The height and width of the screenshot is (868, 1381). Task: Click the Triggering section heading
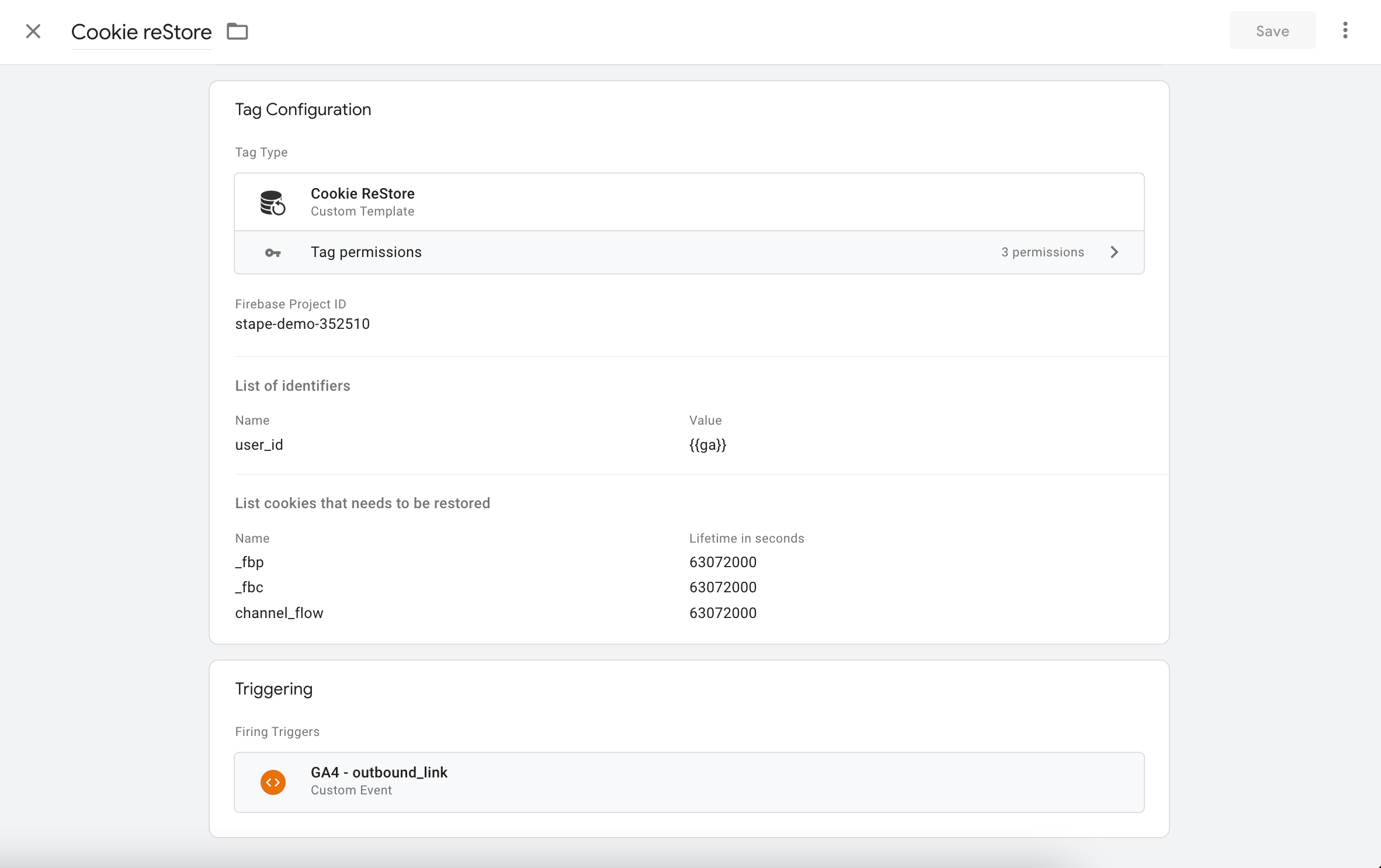(273, 689)
